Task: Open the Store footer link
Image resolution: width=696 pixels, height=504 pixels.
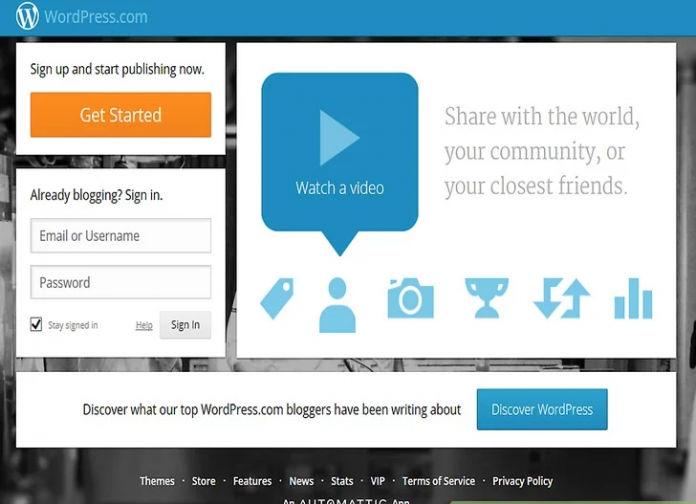Action: [204, 481]
